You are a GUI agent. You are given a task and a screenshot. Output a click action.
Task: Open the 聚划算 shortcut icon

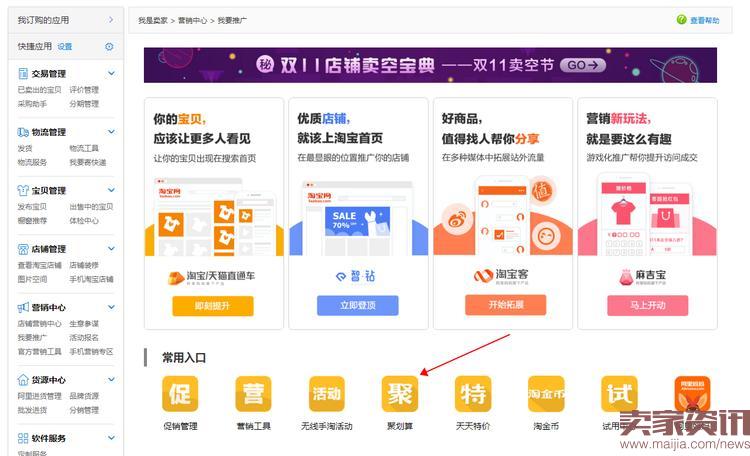coord(400,394)
